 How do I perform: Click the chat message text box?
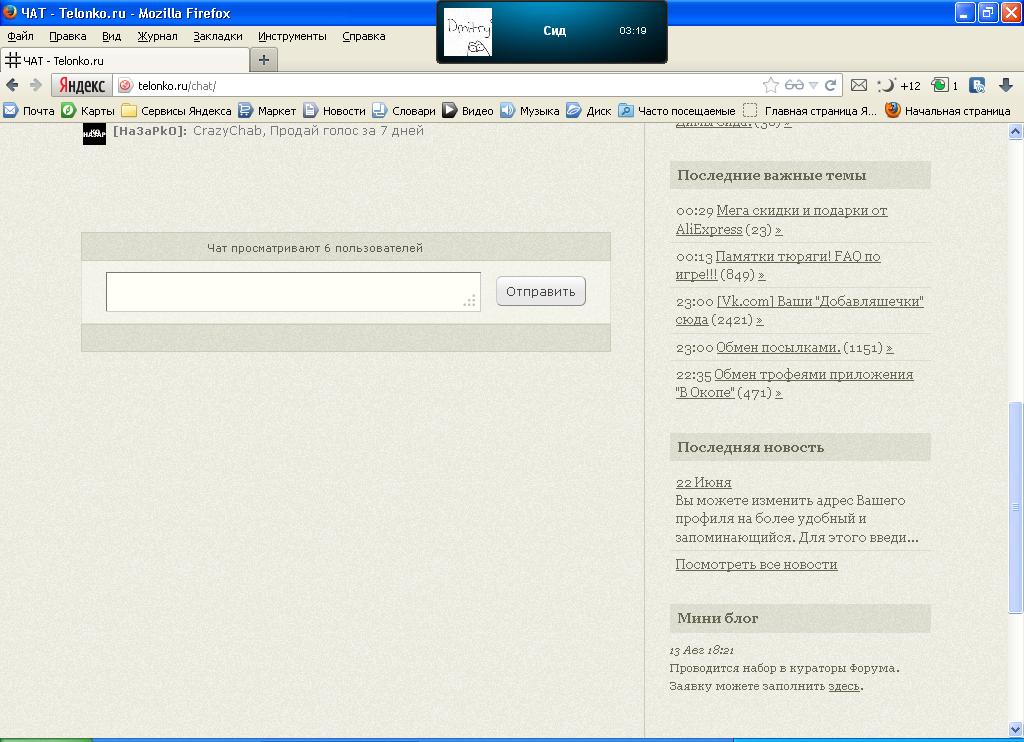293,291
